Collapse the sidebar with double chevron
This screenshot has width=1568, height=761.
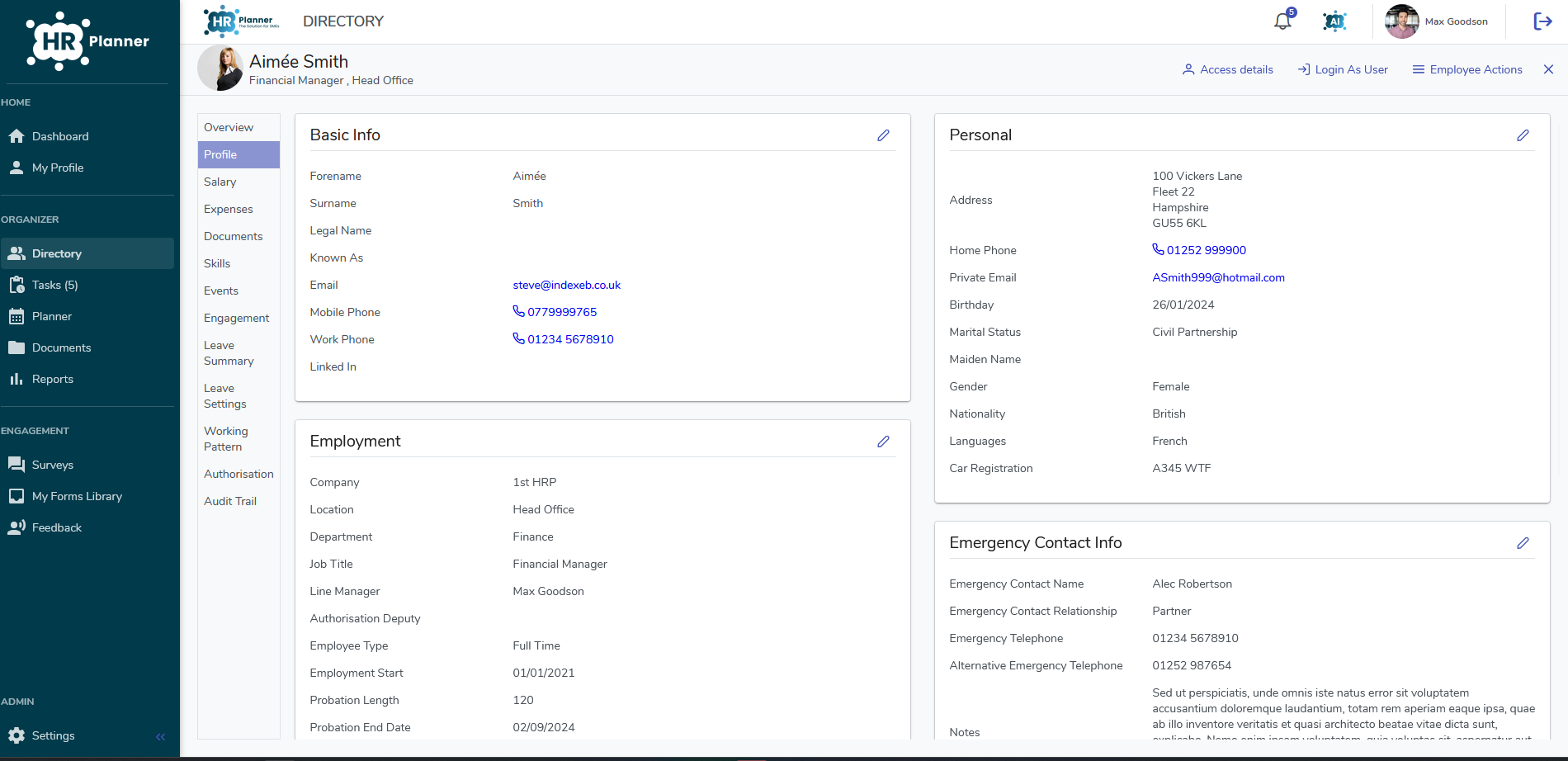(x=160, y=736)
